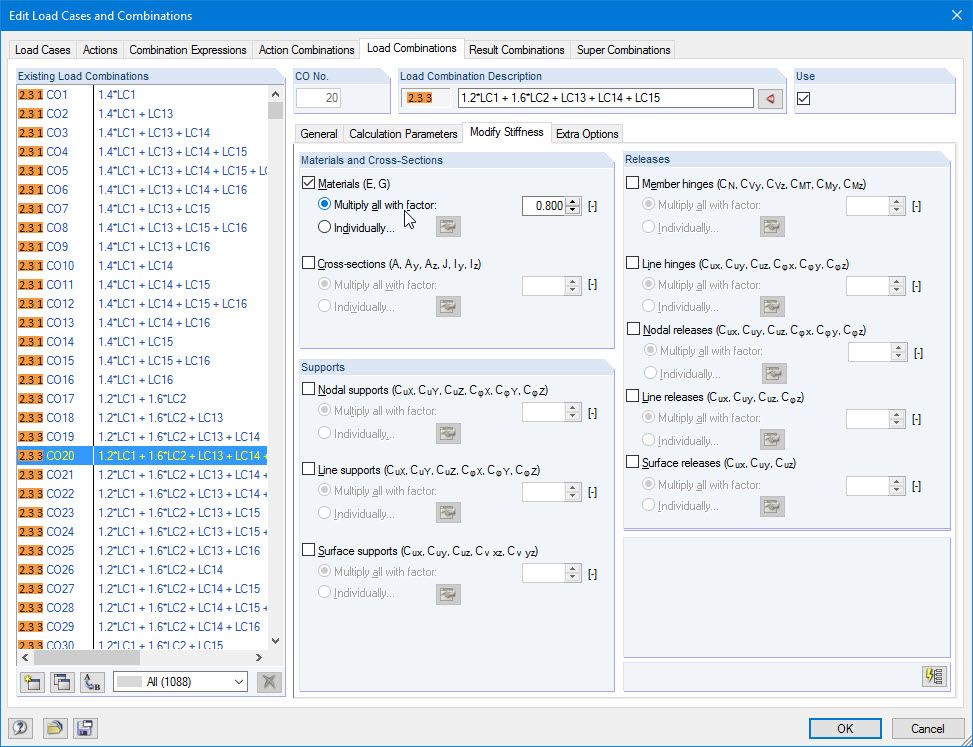Viewport: 973px width, 747px height.
Task: Click the vertical scrollbar thumb of list
Action: pyautogui.click(x=276, y=110)
